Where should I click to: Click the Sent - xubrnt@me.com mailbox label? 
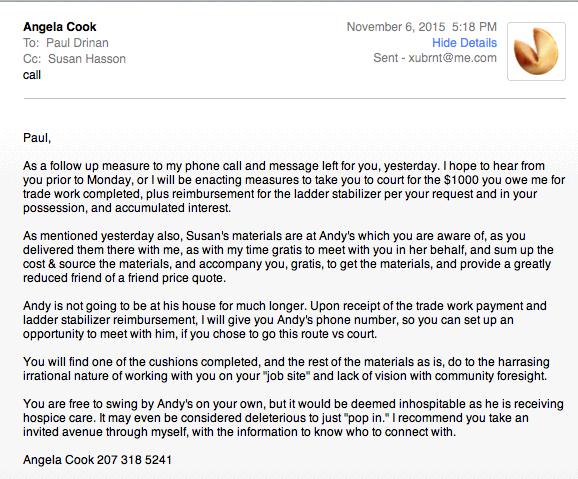(435, 58)
